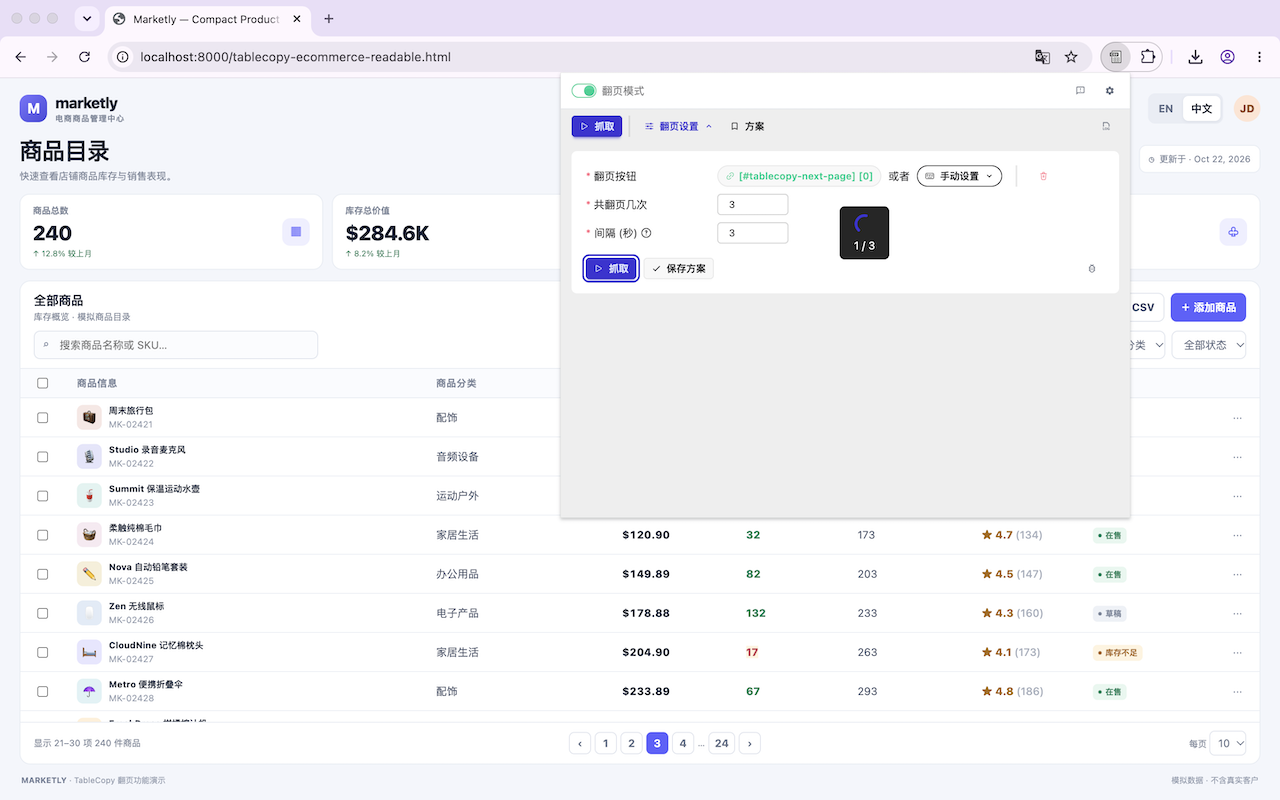Click the top 抓取 button in toolbar
This screenshot has height=800, width=1280.
(x=597, y=127)
